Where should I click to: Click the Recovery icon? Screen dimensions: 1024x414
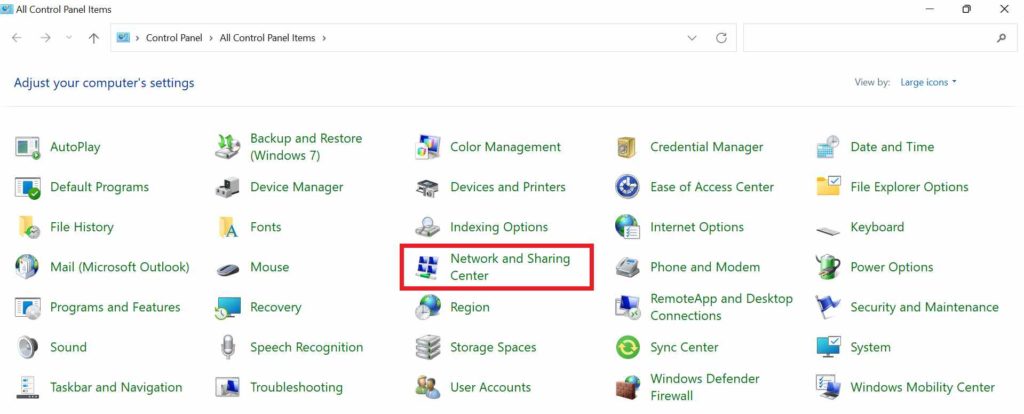(228, 308)
